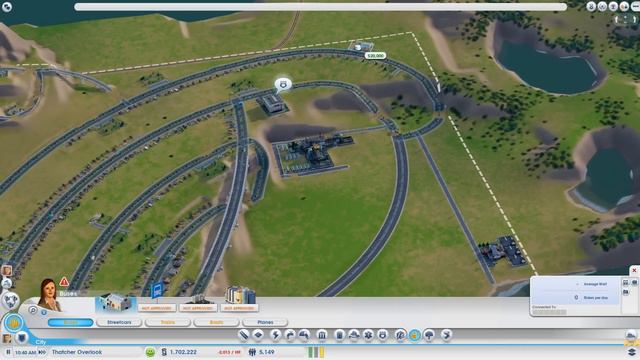Open the Education menu icon
Image resolution: width=640 pixels, height=360 pixels.
pyautogui.click(x=400, y=335)
